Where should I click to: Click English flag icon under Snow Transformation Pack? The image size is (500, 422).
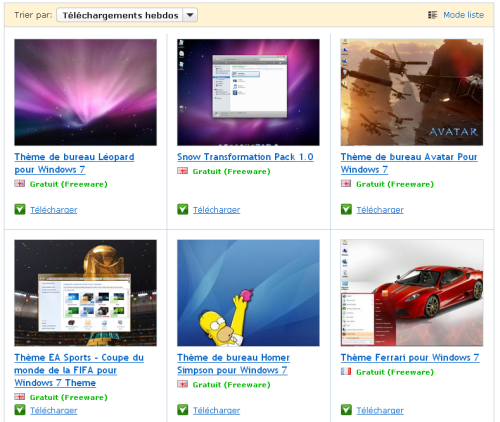[x=182, y=171]
